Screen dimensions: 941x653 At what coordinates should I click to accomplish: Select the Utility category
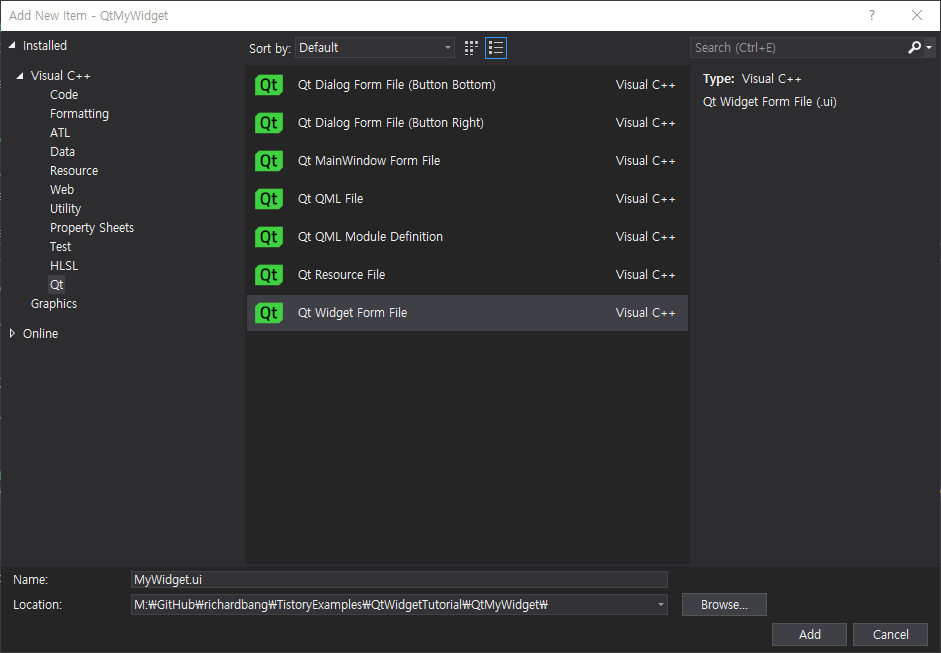65,209
